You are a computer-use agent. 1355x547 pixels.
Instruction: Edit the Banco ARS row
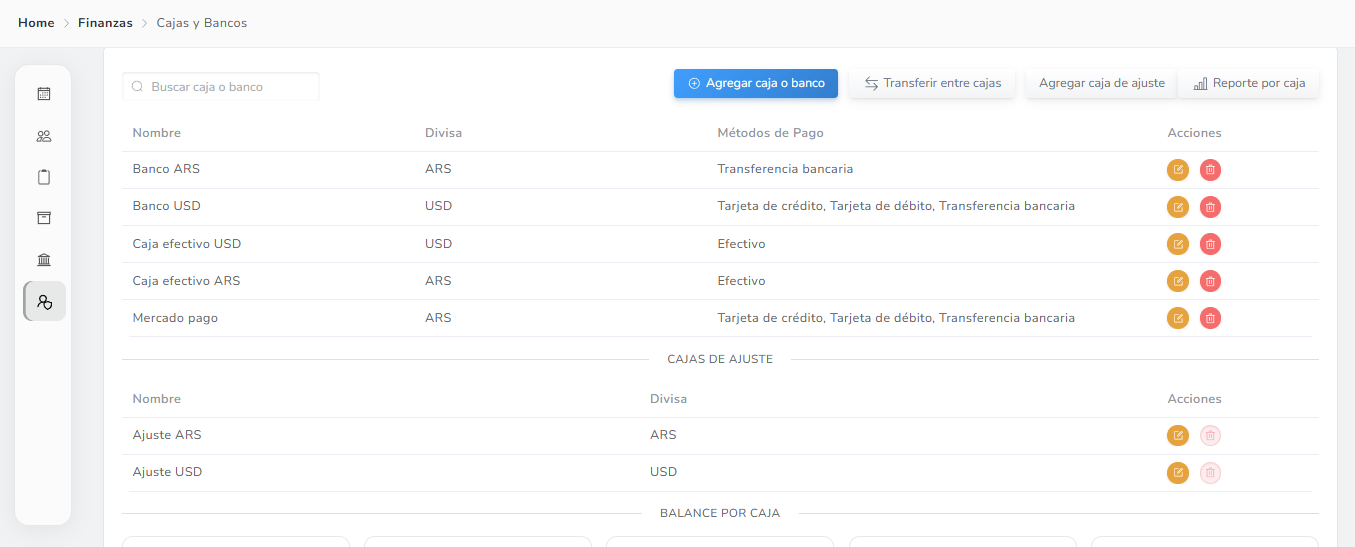[1178, 170]
